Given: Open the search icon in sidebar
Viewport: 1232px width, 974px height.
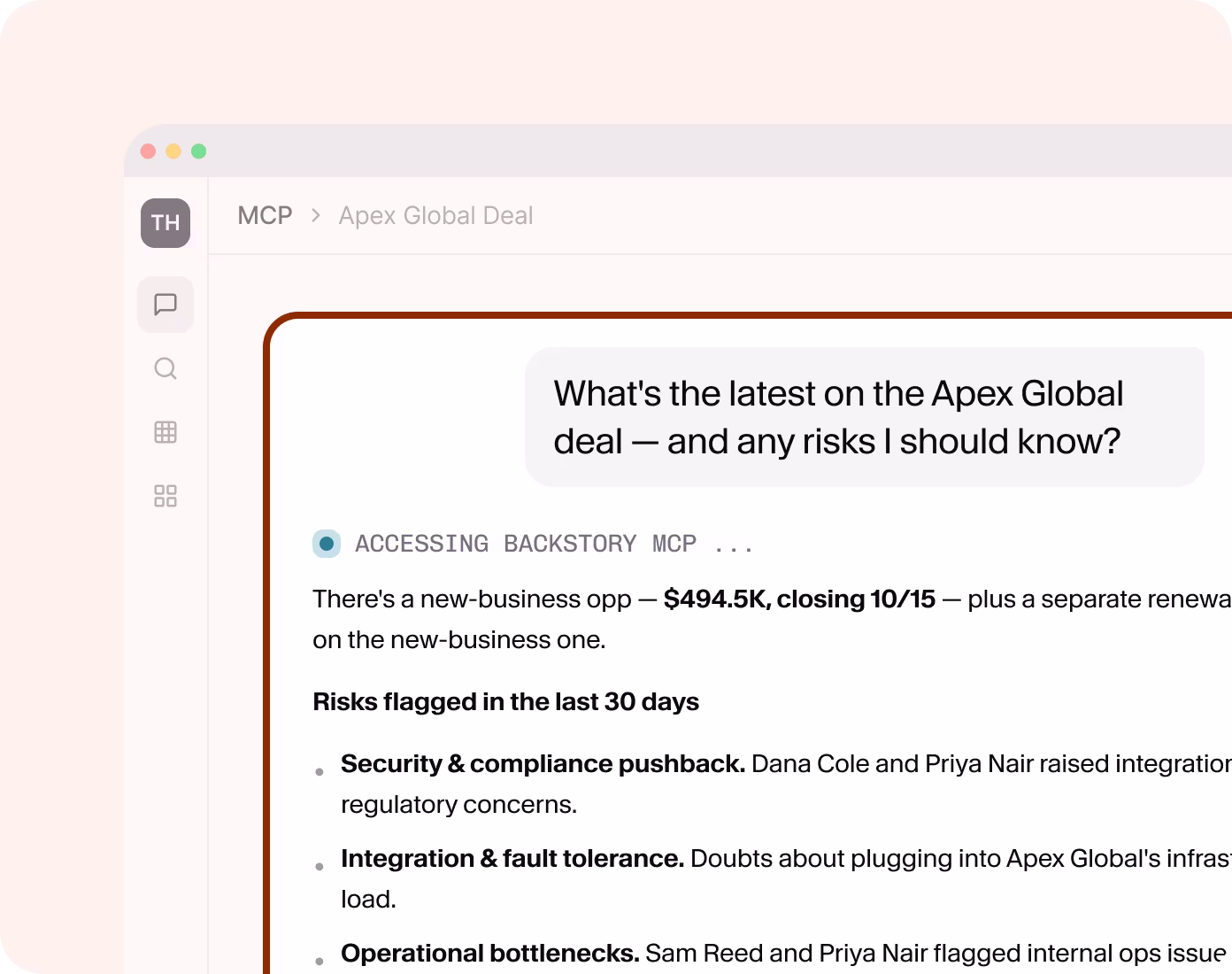Looking at the screenshot, I should click(x=166, y=368).
